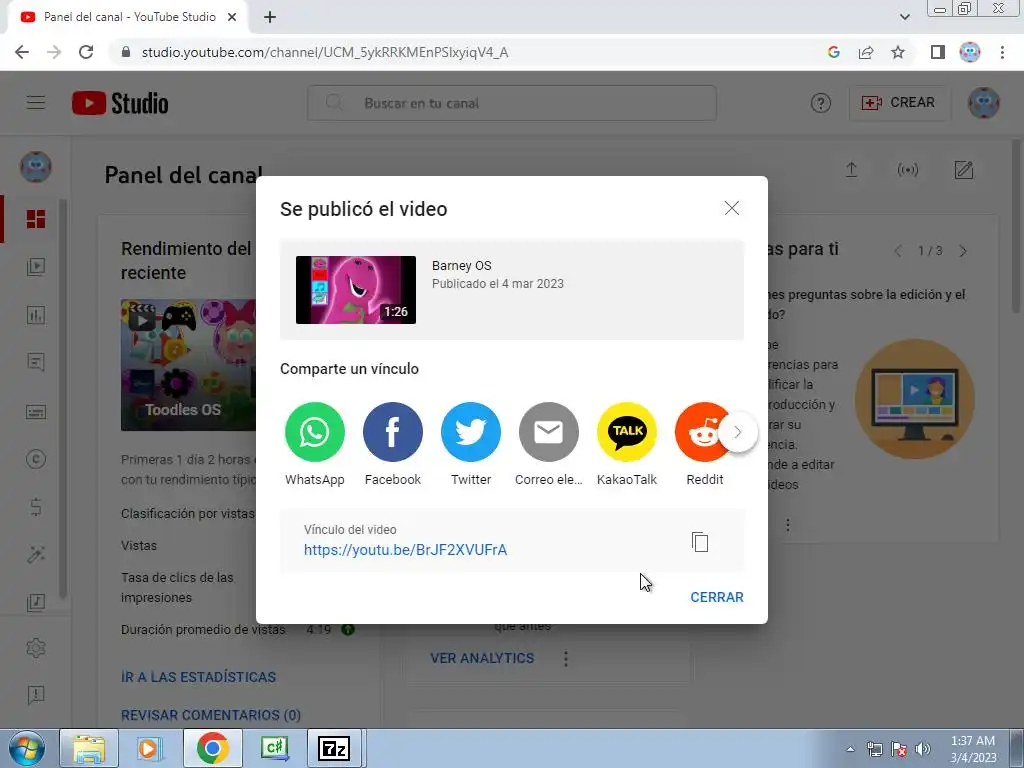Open the account avatar in Studio header
Screen dimensions: 1024x768
click(x=984, y=103)
